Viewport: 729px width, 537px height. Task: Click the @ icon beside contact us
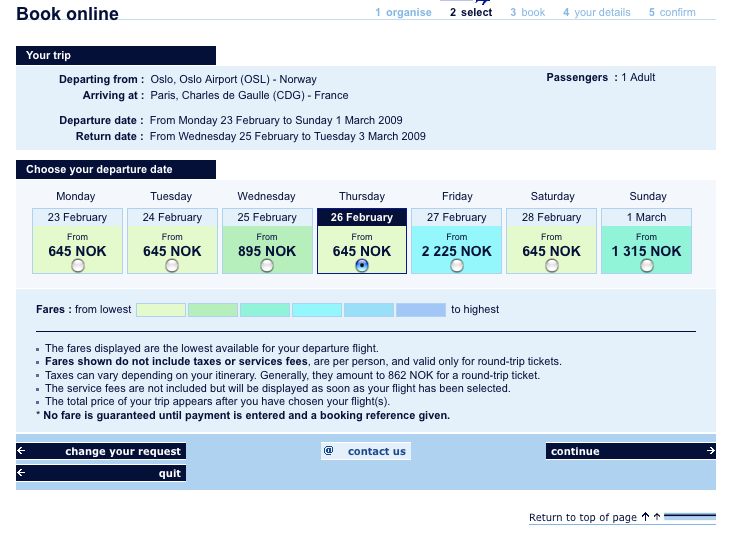click(x=329, y=451)
